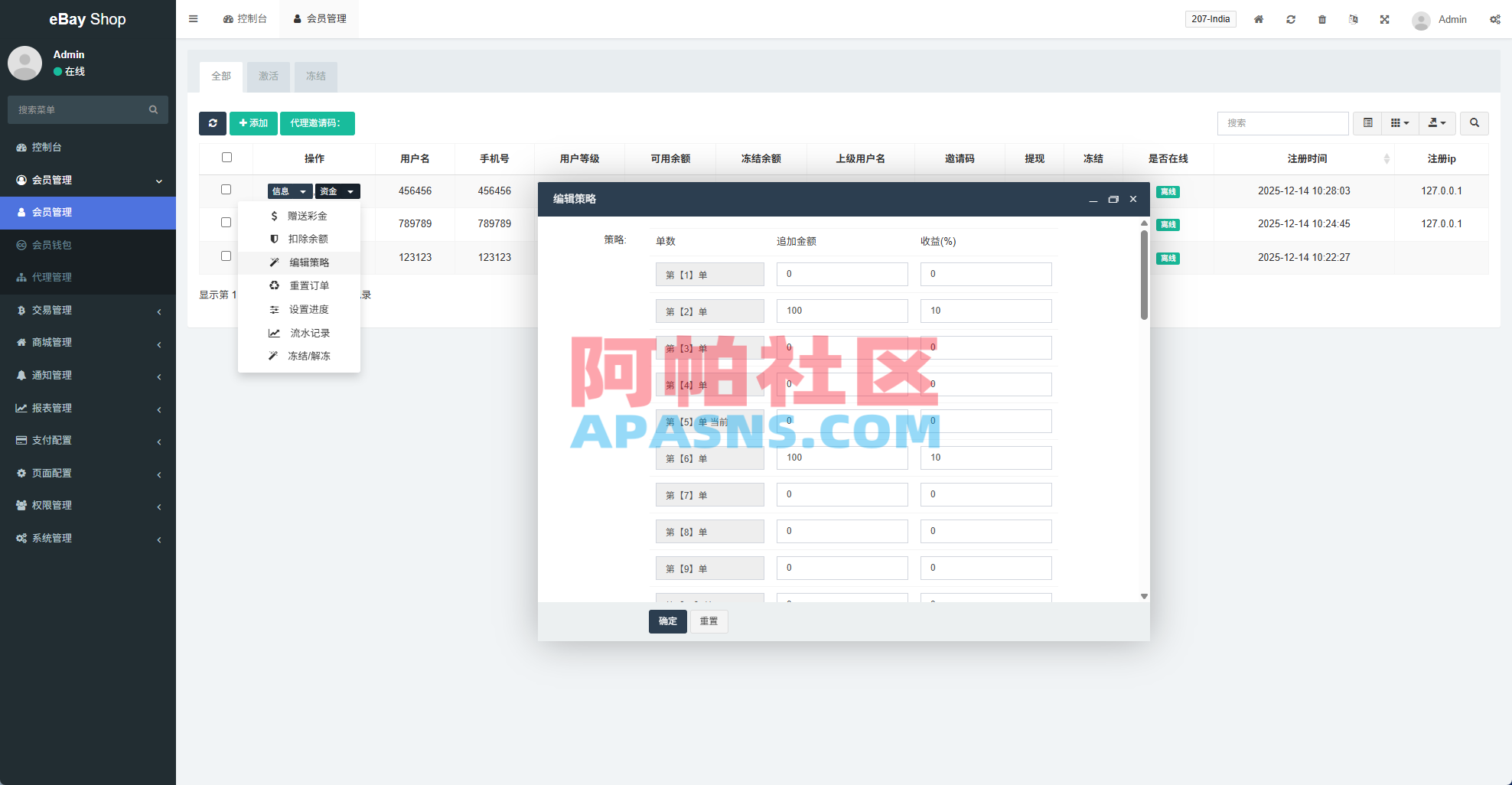Check the row checkbox for user 456456
This screenshot has height=785, width=1512.
click(226, 190)
